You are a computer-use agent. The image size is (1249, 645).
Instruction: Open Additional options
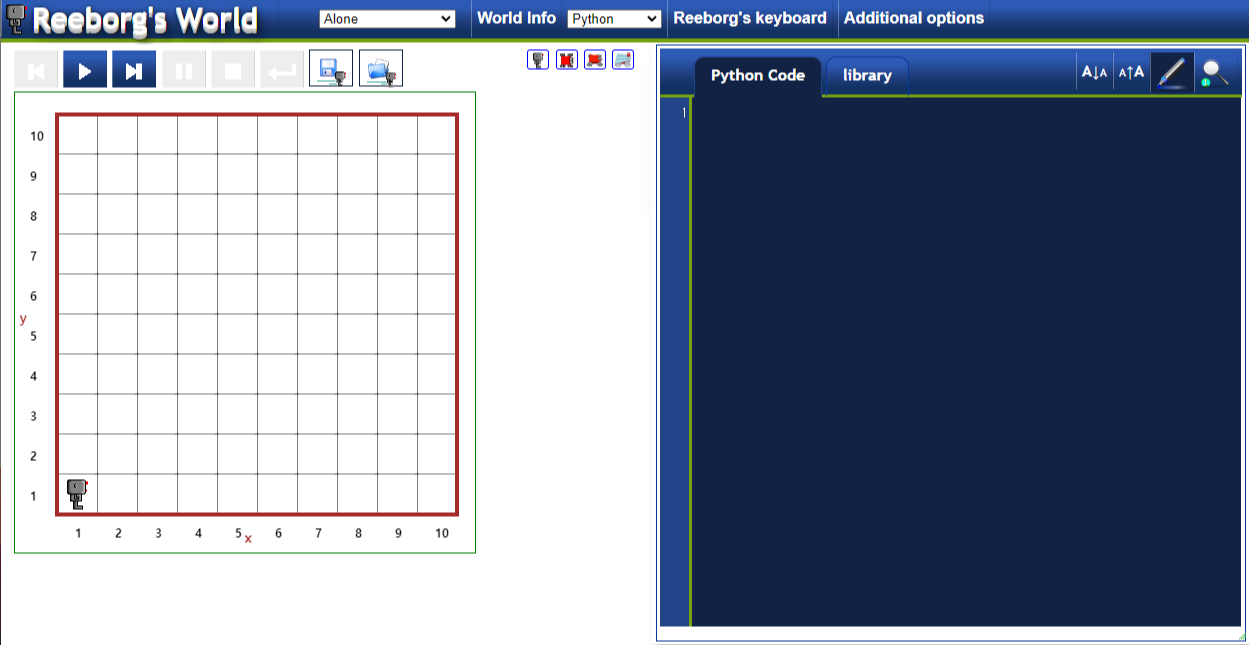[914, 18]
